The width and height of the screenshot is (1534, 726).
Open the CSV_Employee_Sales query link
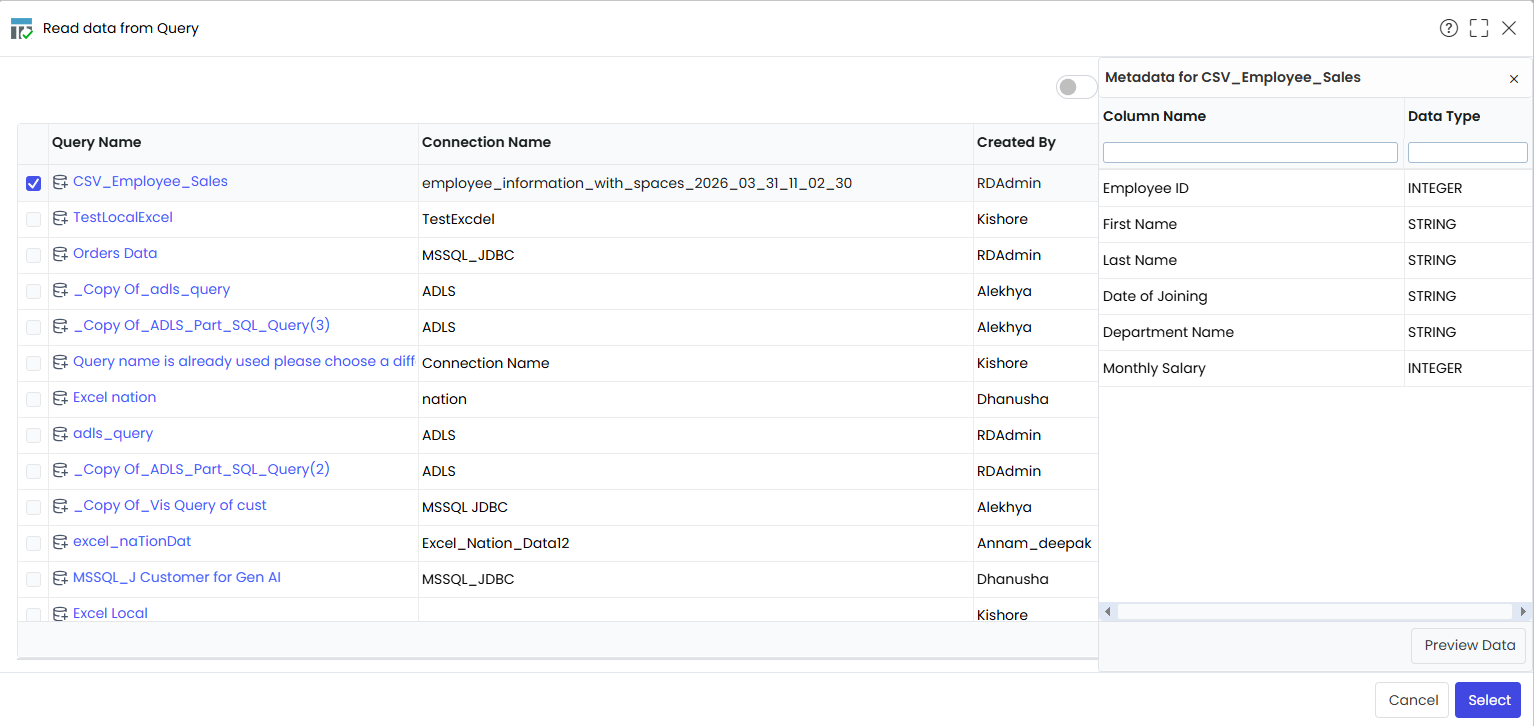pos(150,181)
